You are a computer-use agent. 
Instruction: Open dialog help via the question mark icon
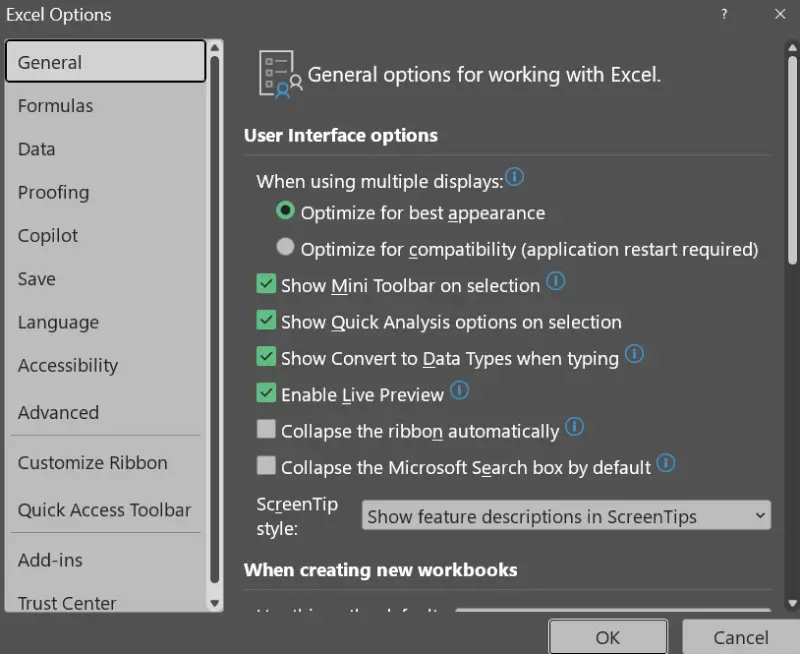723,14
